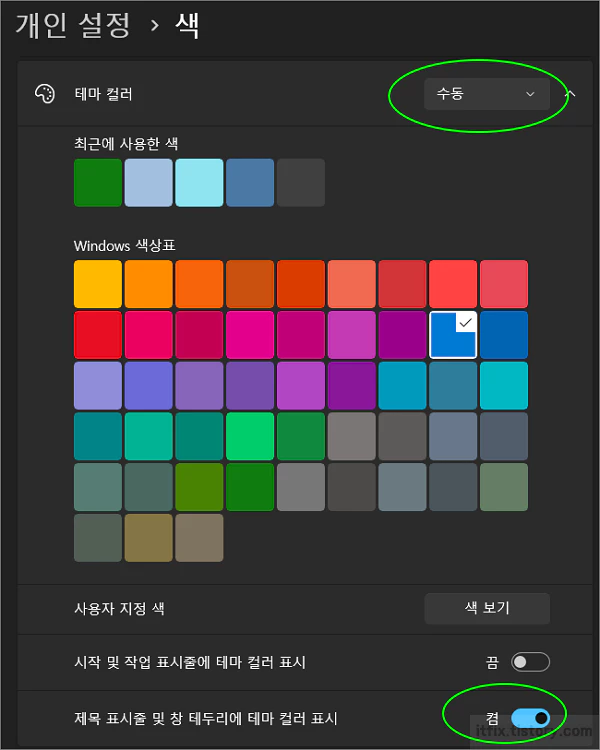The height and width of the screenshot is (750, 600).
Task: Pick the recent steel blue swatch
Action: tap(250, 183)
